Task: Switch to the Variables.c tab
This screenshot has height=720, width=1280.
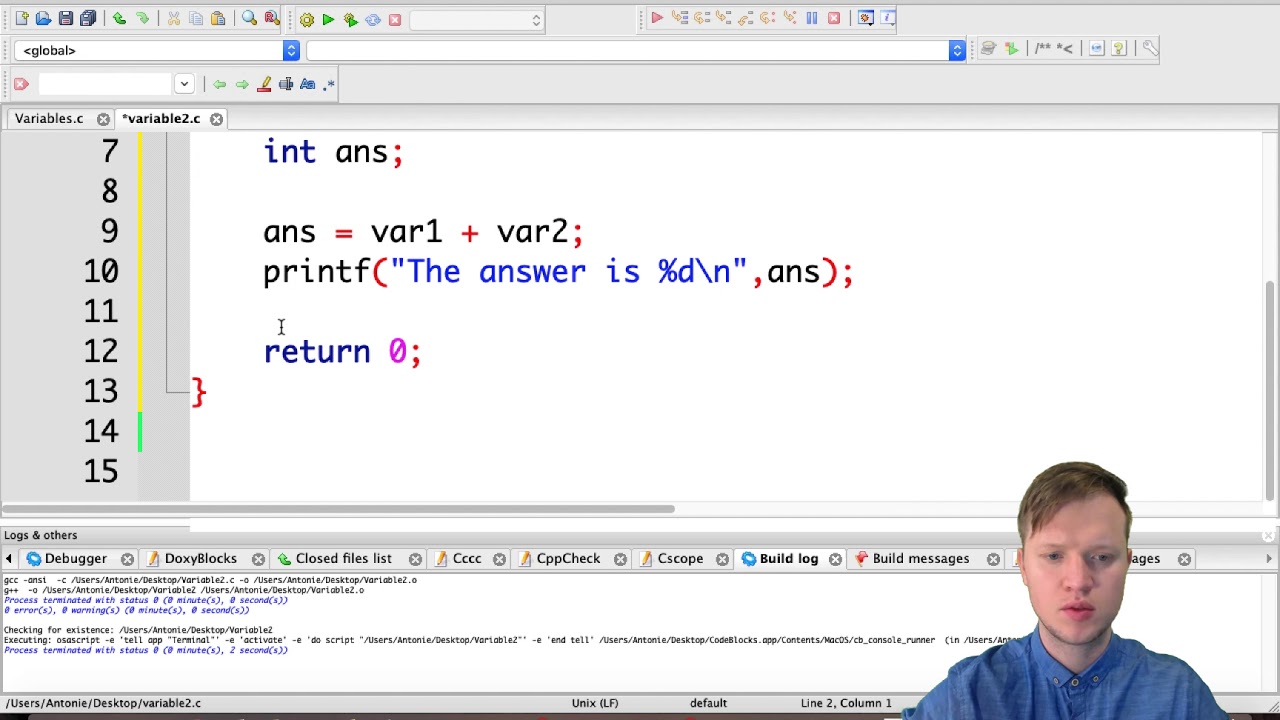Action: [49, 118]
